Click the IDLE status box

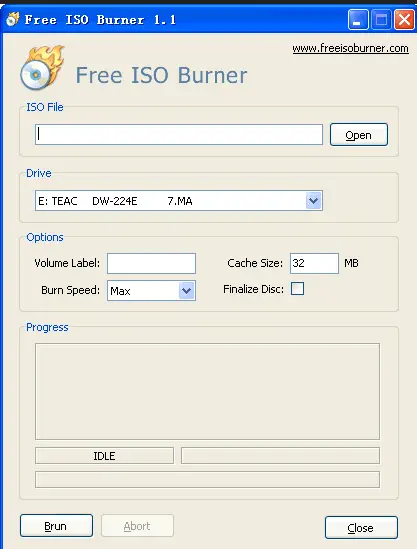[104, 456]
